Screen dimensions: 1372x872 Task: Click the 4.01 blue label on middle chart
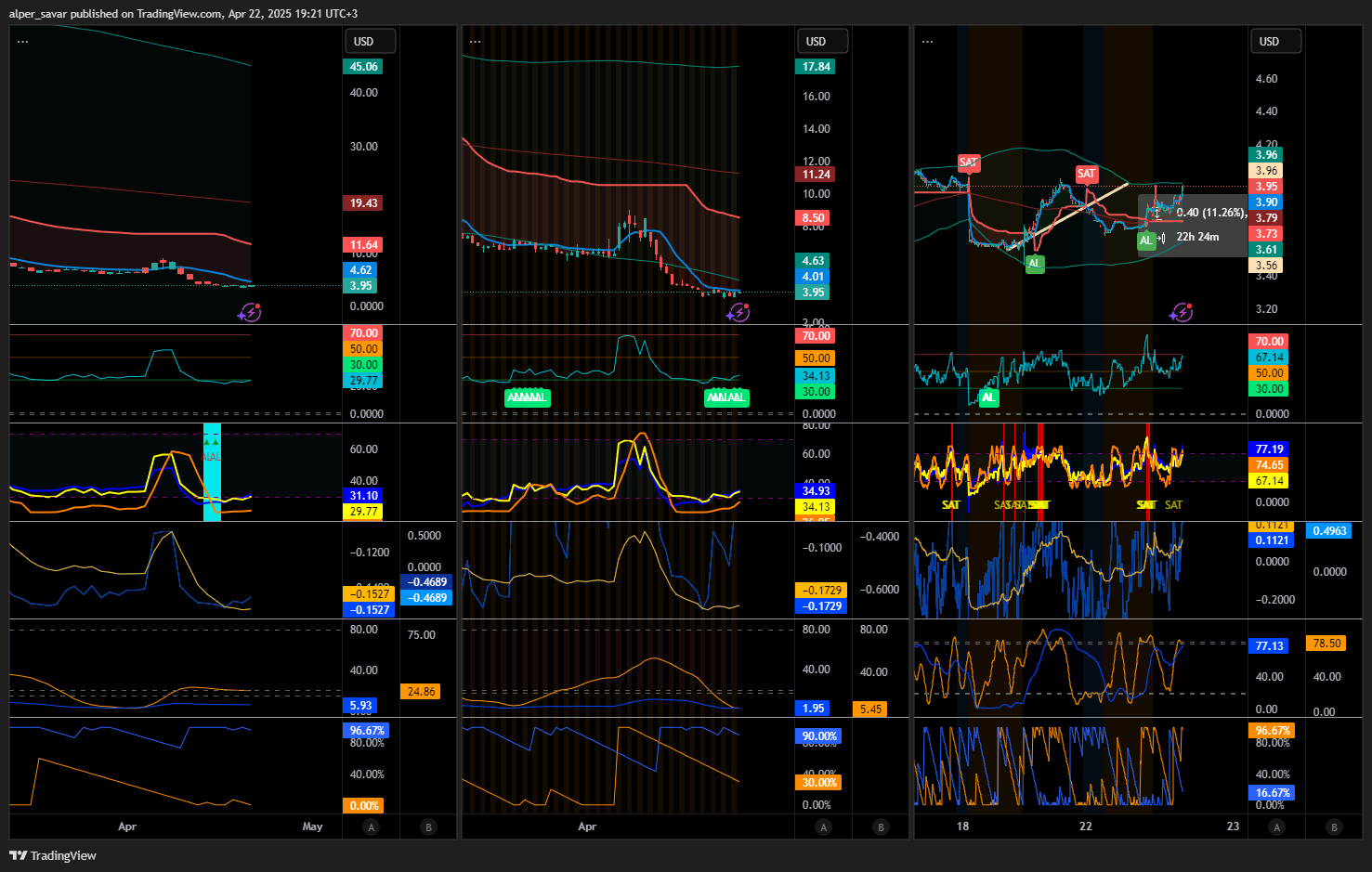pyautogui.click(x=813, y=277)
